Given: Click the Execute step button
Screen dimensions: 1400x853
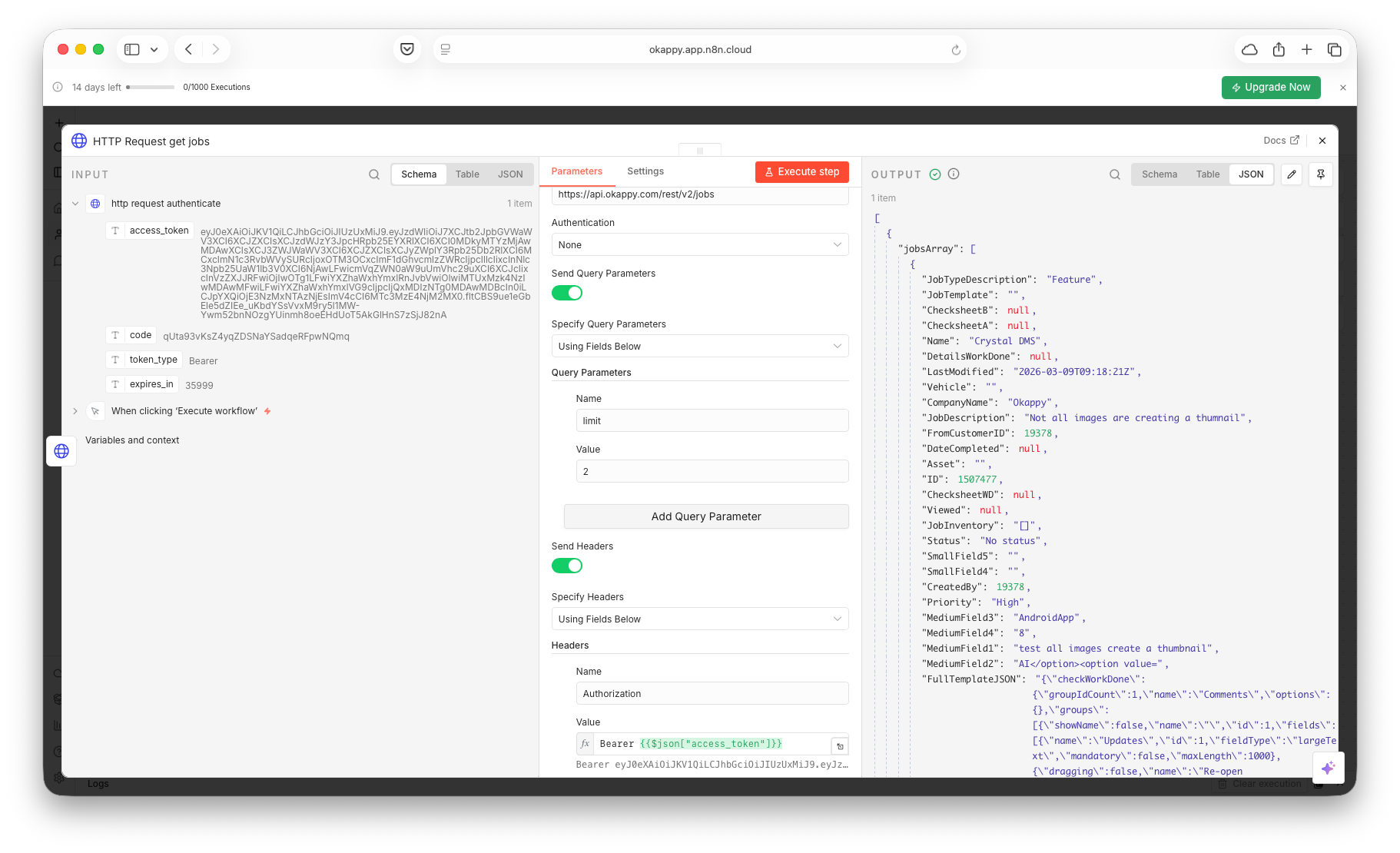Looking at the screenshot, I should point(802,172).
